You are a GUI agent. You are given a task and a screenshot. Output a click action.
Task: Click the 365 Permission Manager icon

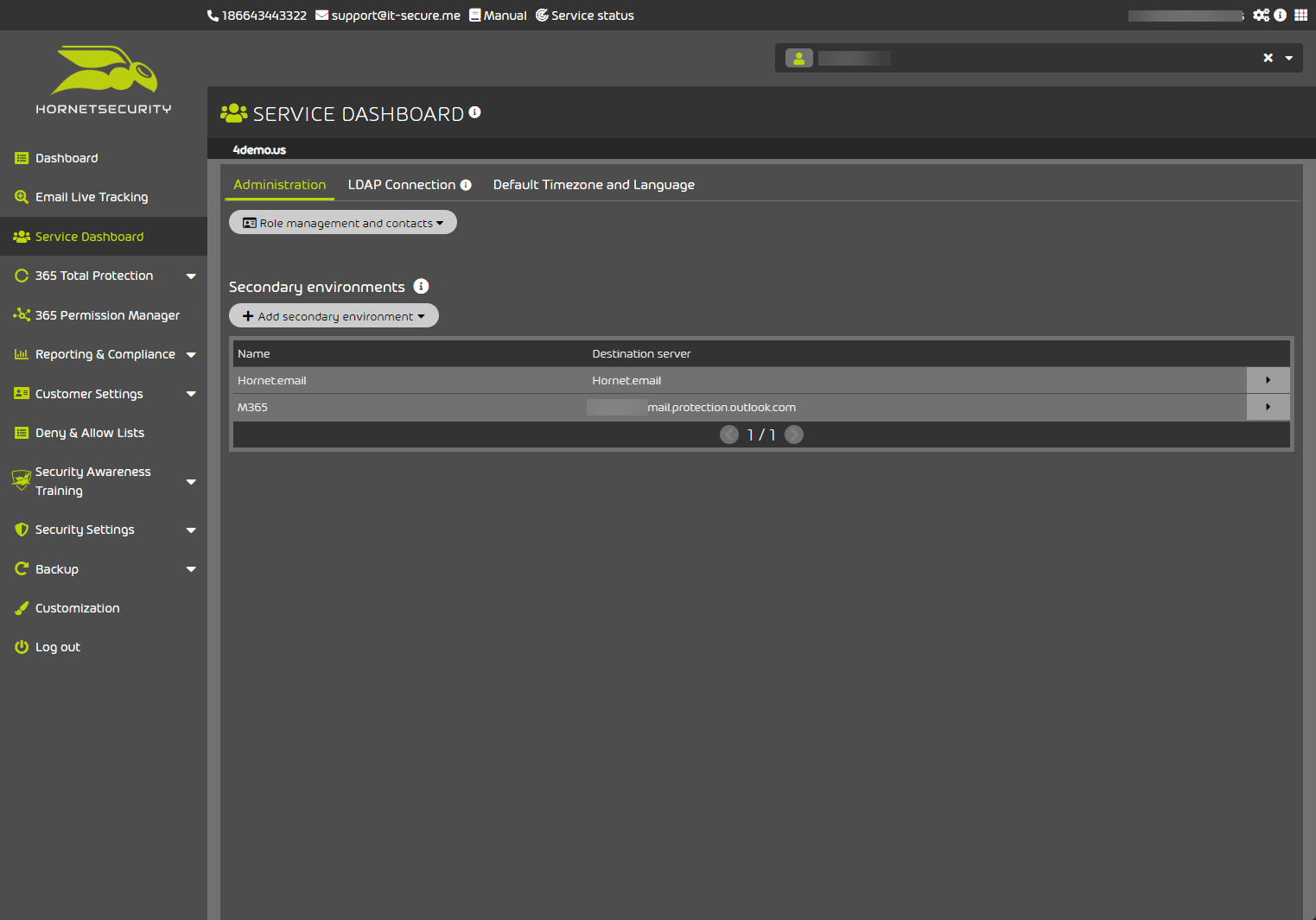pos(22,315)
